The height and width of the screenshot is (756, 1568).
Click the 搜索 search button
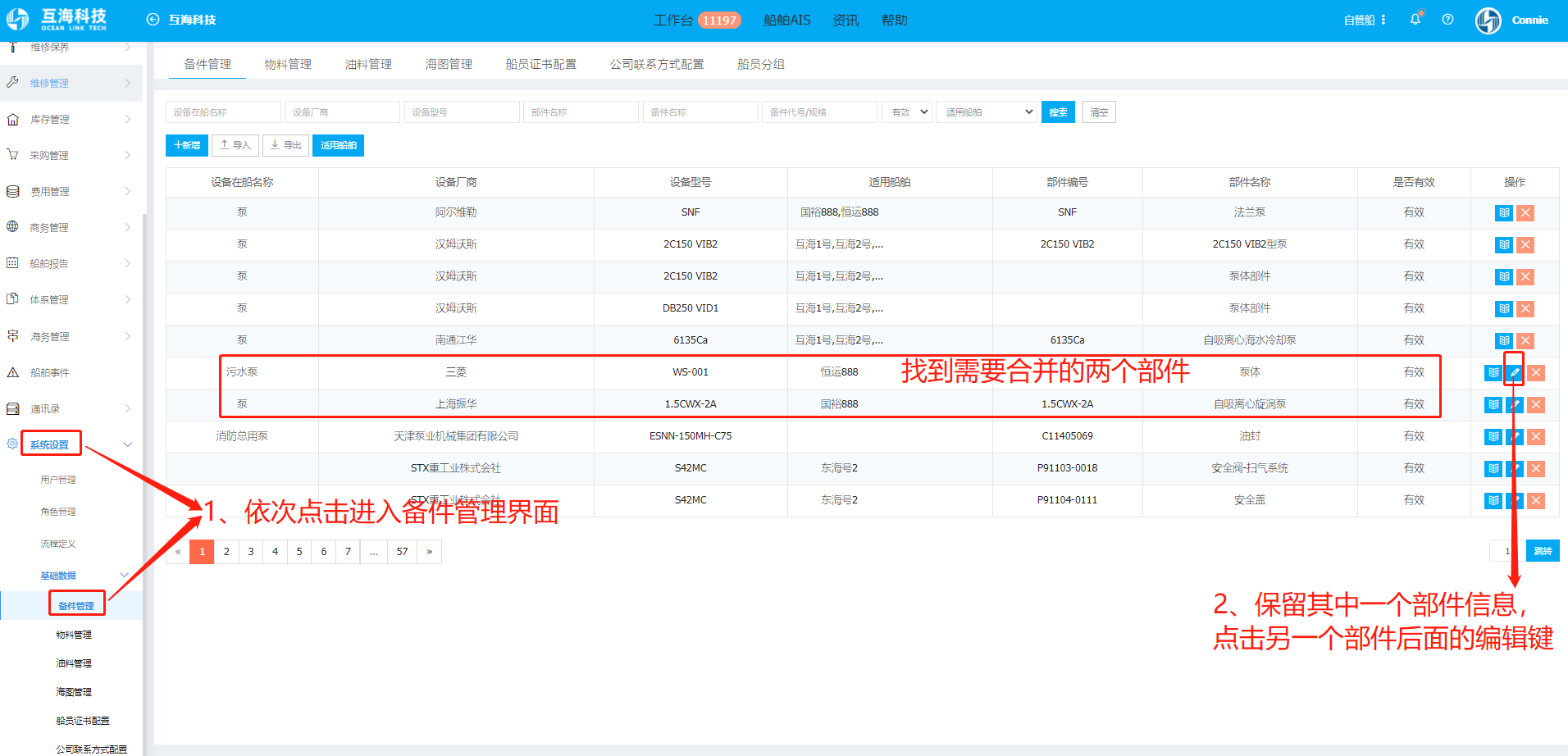[1058, 112]
